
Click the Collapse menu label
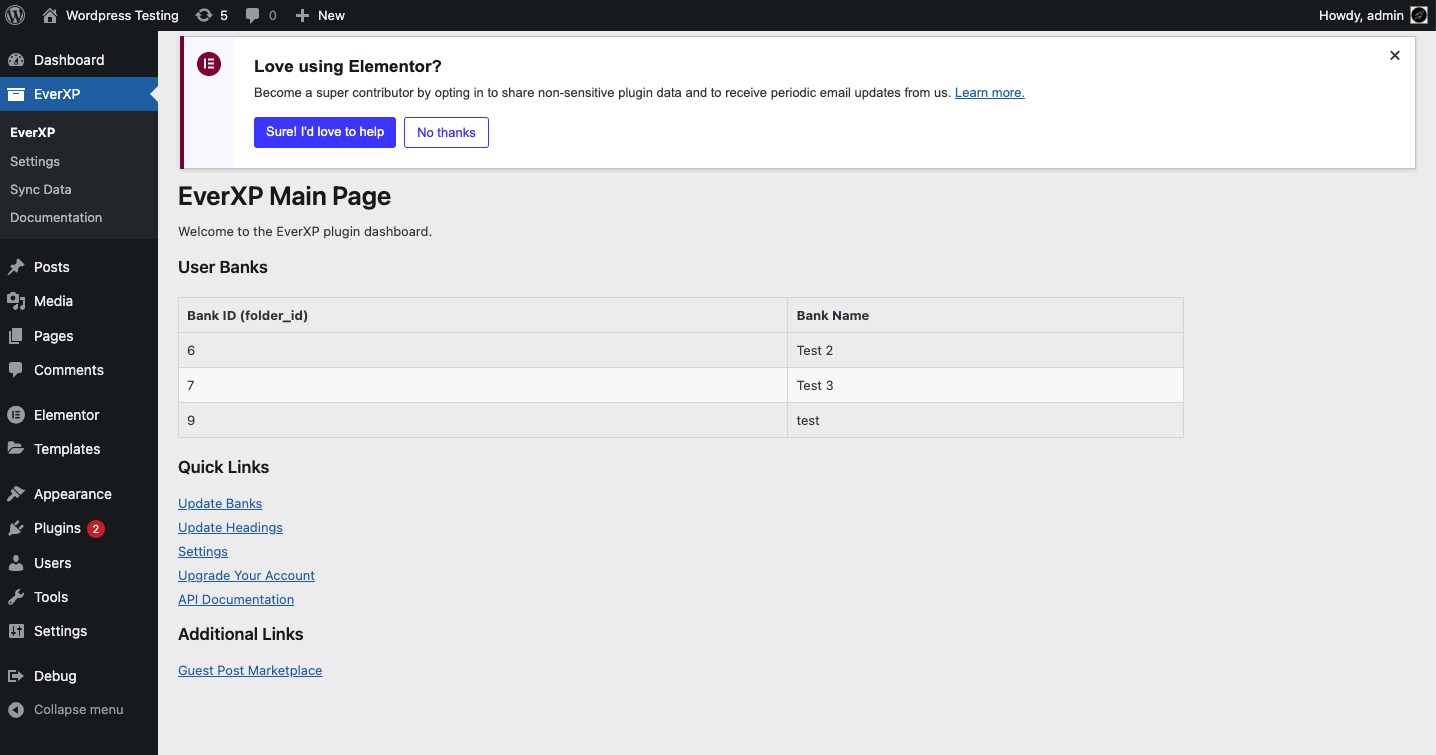[x=79, y=710]
